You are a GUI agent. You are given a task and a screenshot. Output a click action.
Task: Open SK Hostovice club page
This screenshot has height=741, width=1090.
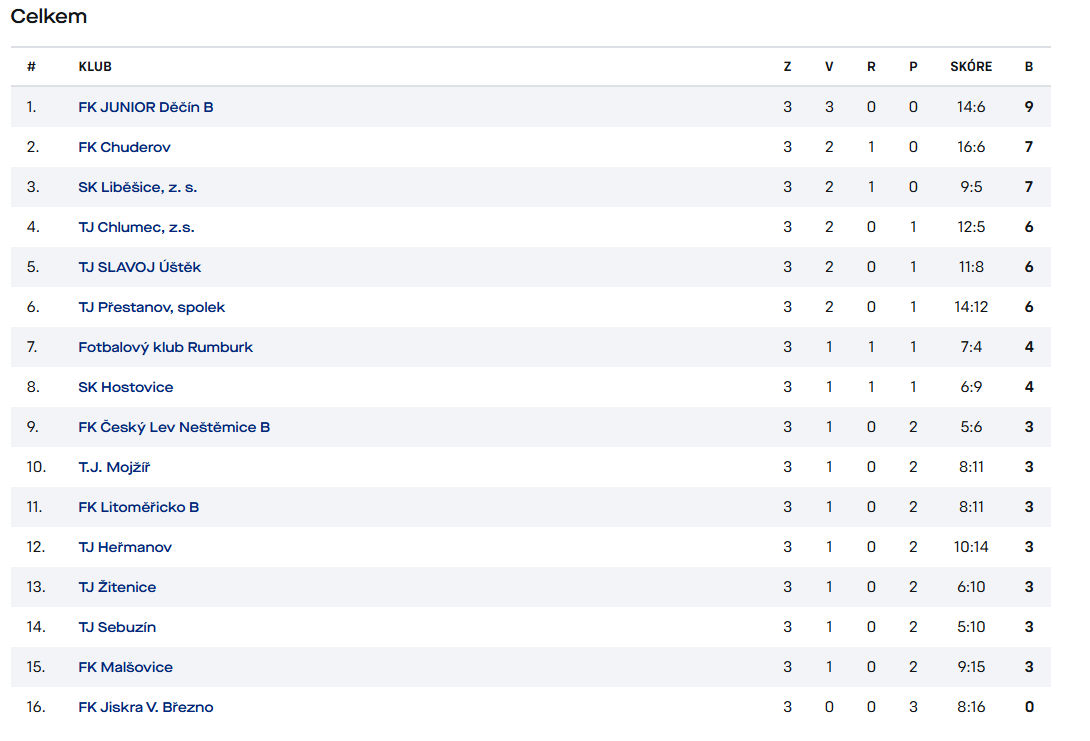coord(126,387)
